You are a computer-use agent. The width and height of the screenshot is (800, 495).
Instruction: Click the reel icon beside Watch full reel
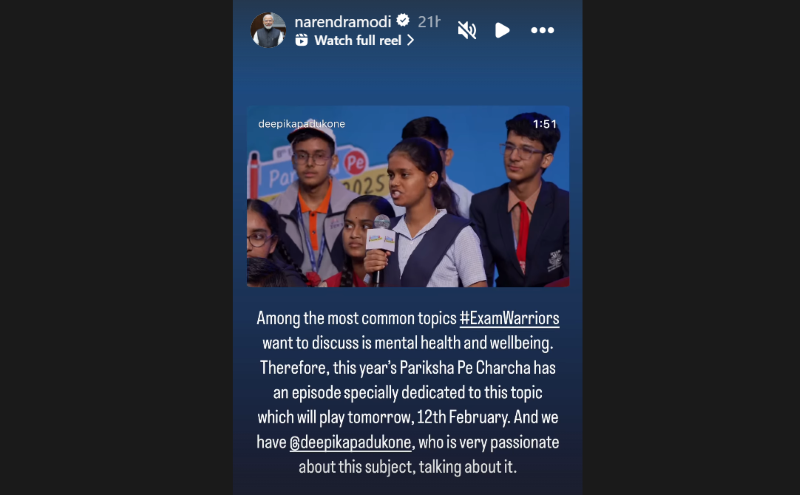(x=302, y=40)
